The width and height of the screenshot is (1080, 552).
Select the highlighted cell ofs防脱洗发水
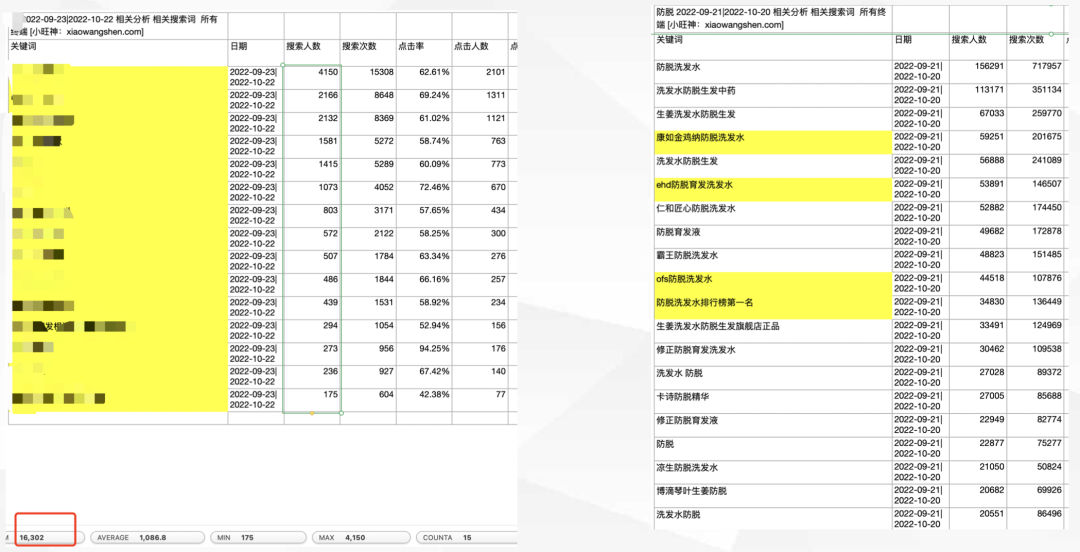(x=773, y=284)
